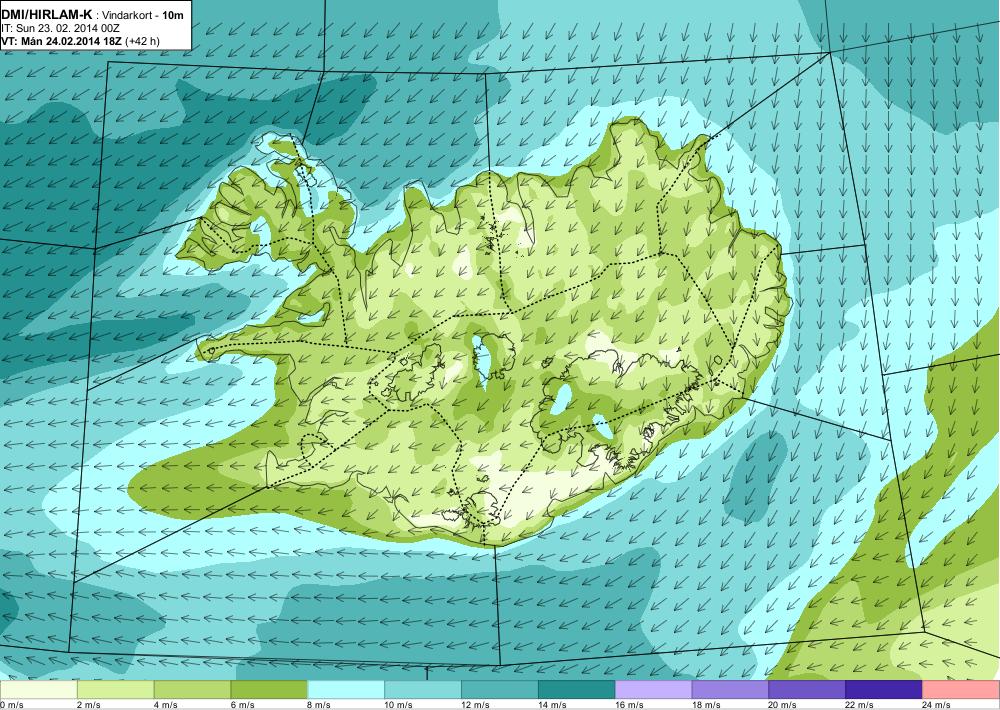
Task: Click the 'IT: Sun 23. 02. 2014 00Z' line
Action: coord(61,29)
